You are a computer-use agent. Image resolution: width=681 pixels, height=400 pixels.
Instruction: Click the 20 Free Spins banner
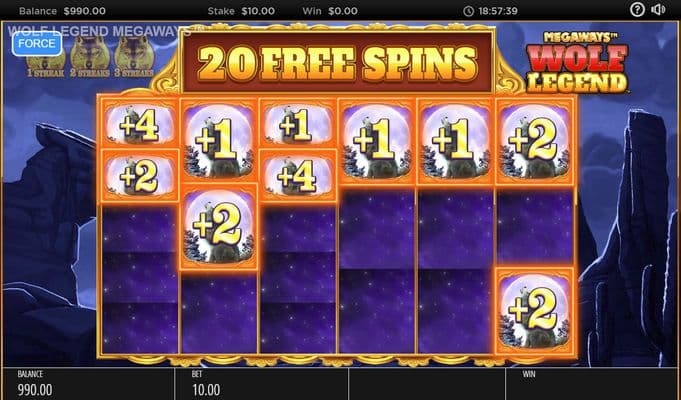337,62
